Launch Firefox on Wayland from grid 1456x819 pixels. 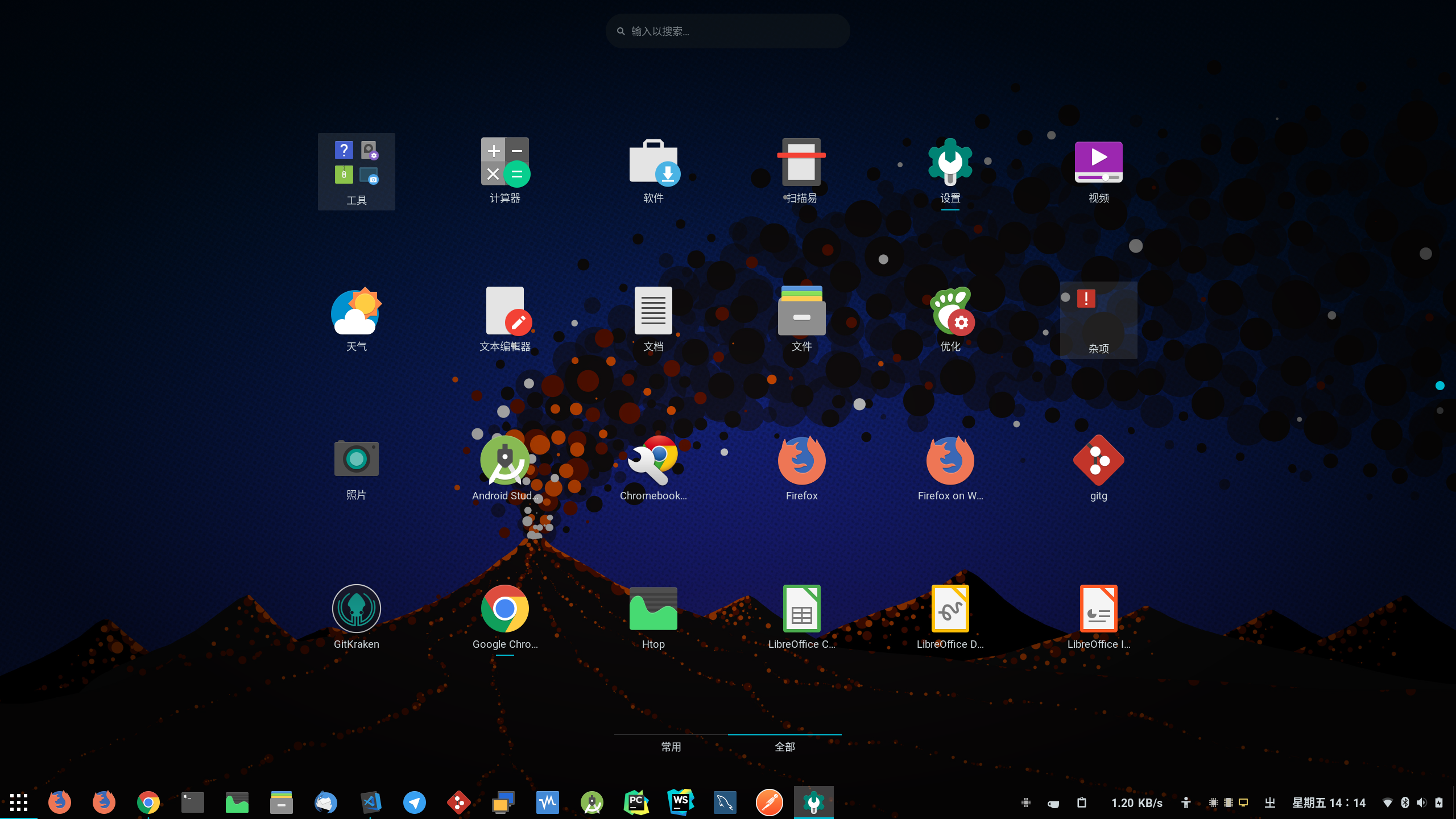tap(950, 469)
